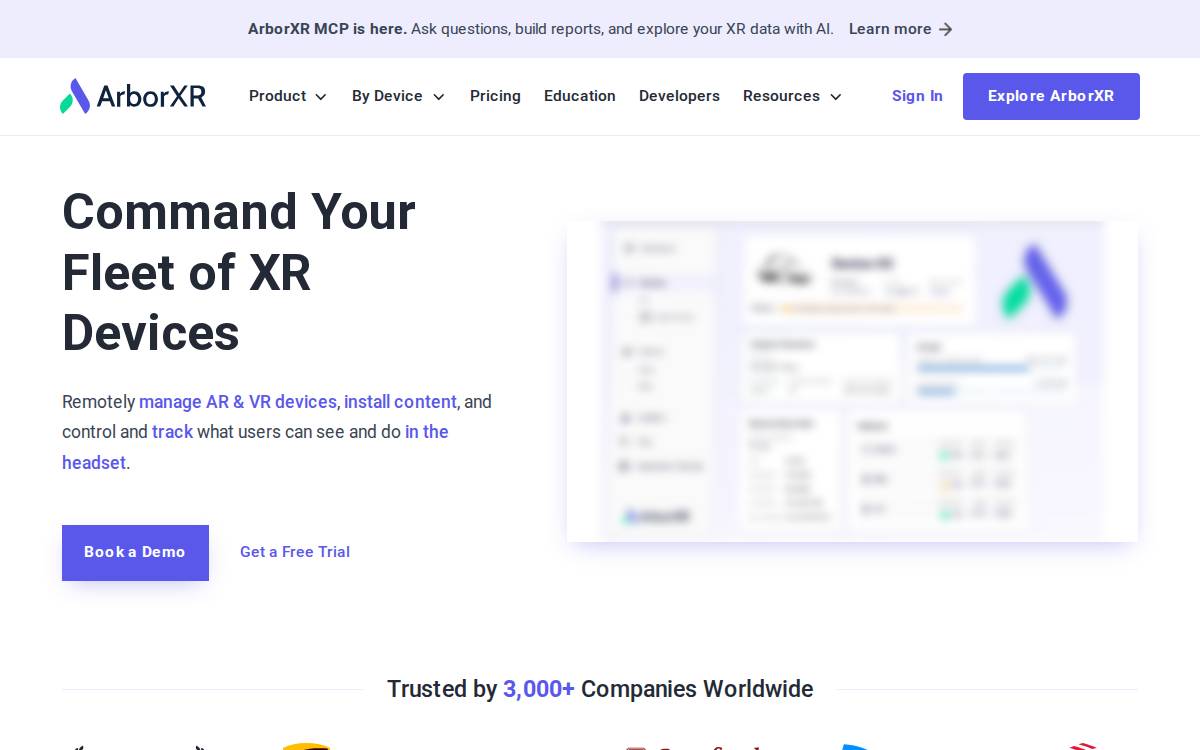The height and width of the screenshot is (750, 1200).
Task: Open the Product menu
Action: click(288, 96)
